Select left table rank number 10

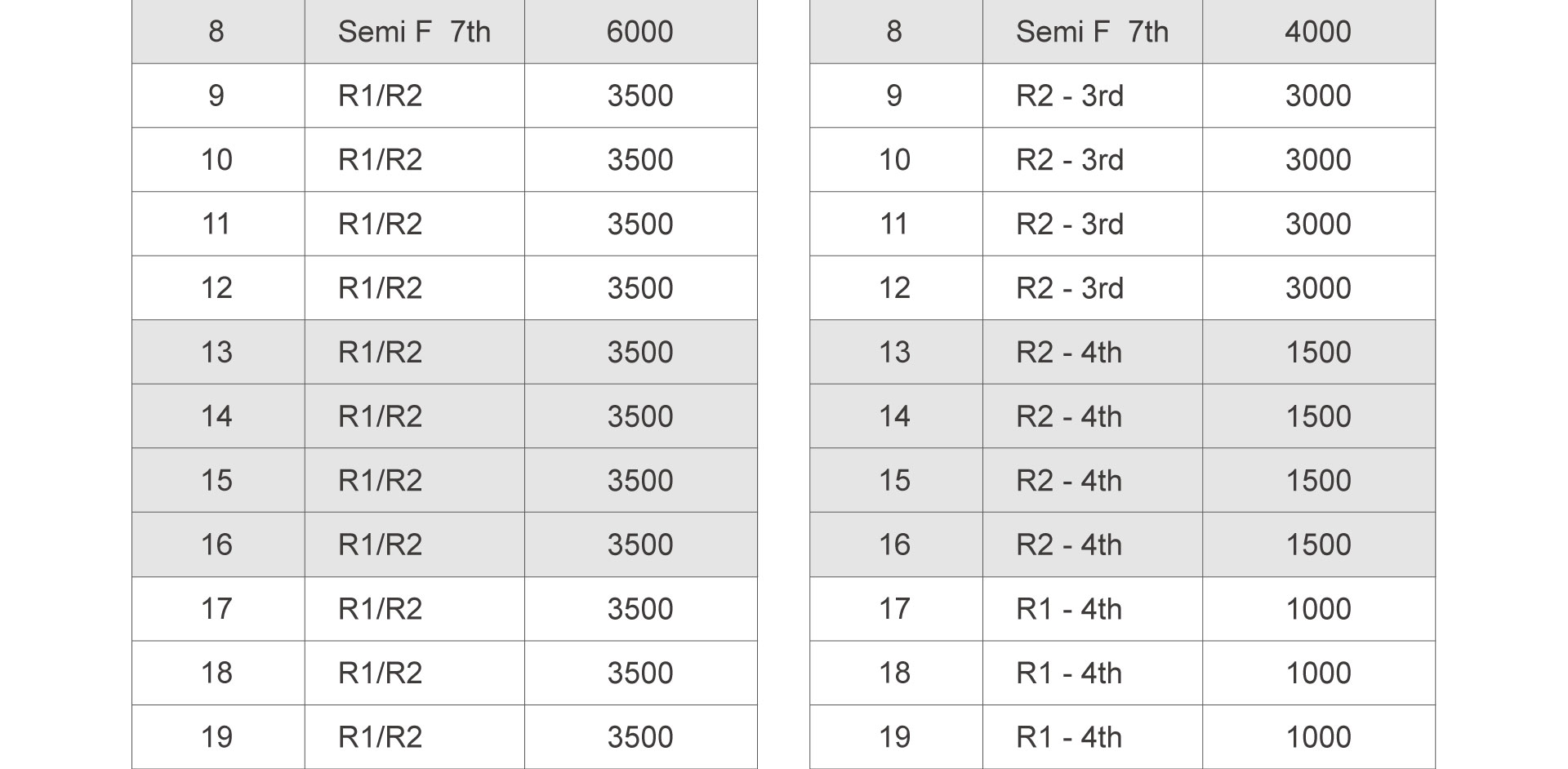[x=217, y=160]
